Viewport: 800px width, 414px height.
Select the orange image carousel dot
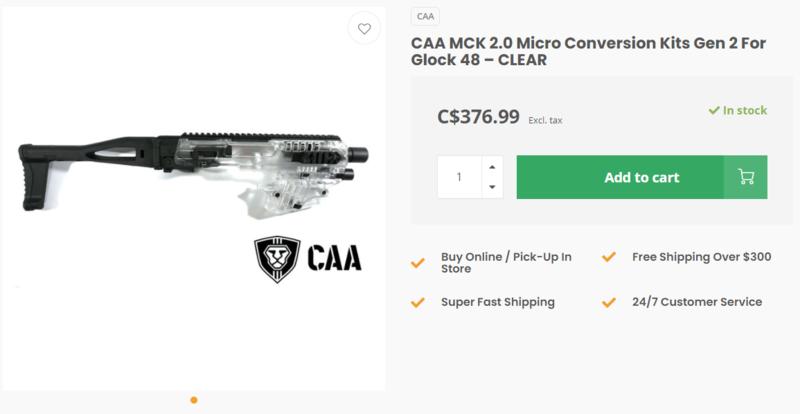click(193, 401)
